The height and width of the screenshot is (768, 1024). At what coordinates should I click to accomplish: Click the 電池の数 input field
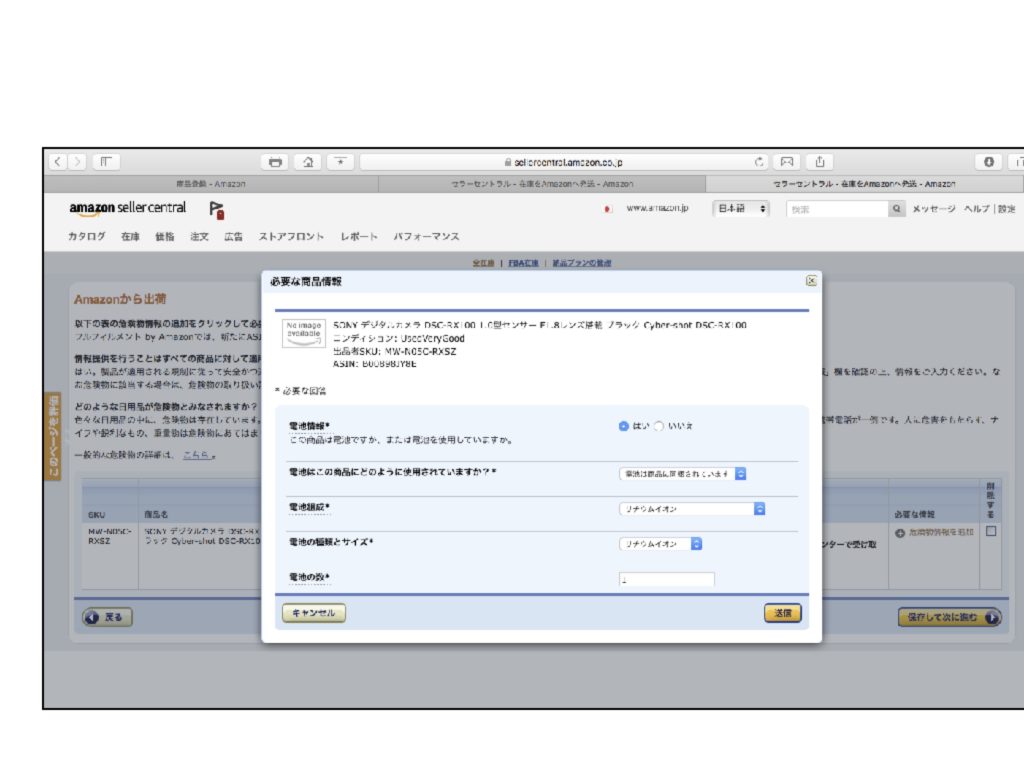coord(666,579)
